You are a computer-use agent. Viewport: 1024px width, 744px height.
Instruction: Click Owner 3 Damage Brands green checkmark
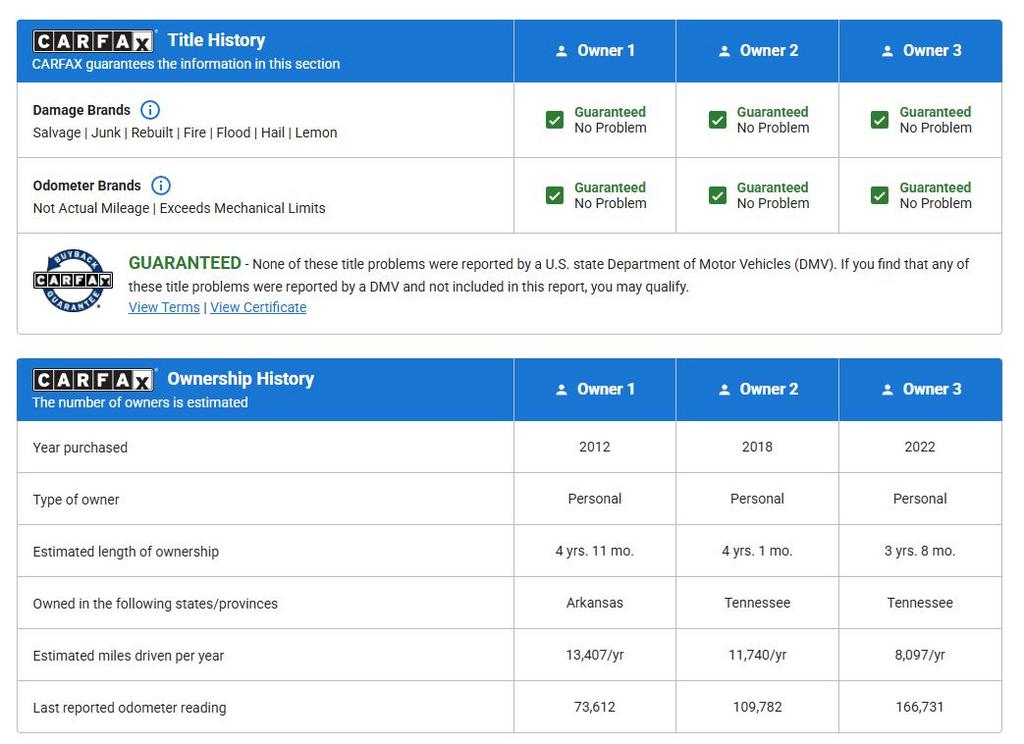tap(879, 120)
